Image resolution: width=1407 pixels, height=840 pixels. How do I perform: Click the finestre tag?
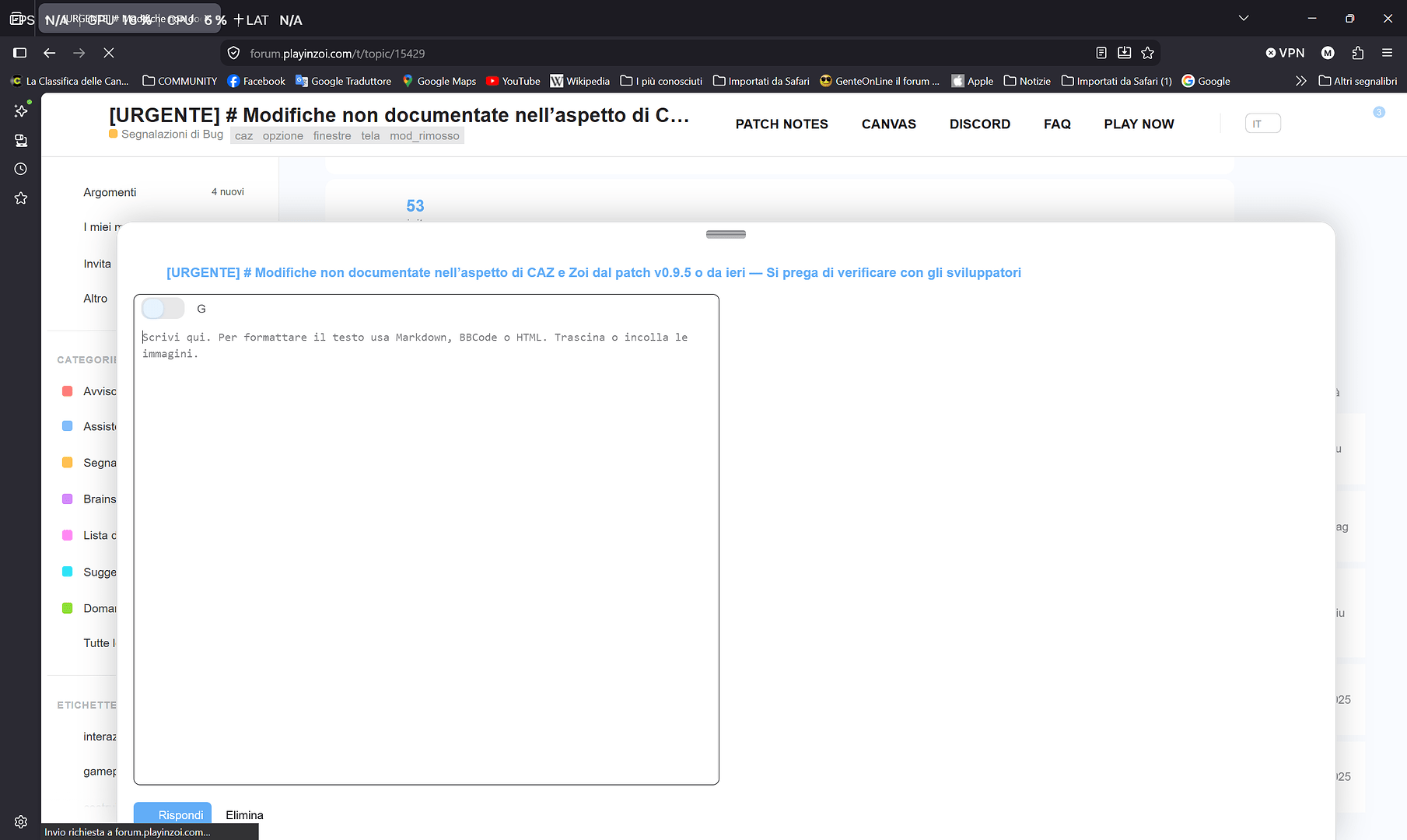(332, 136)
